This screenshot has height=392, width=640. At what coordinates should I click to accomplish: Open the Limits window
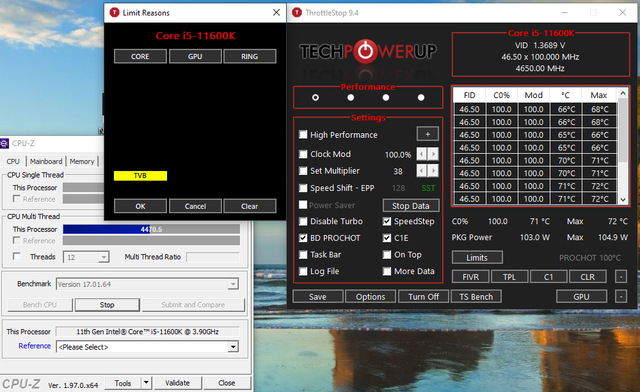pyautogui.click(x=477, y=258)
